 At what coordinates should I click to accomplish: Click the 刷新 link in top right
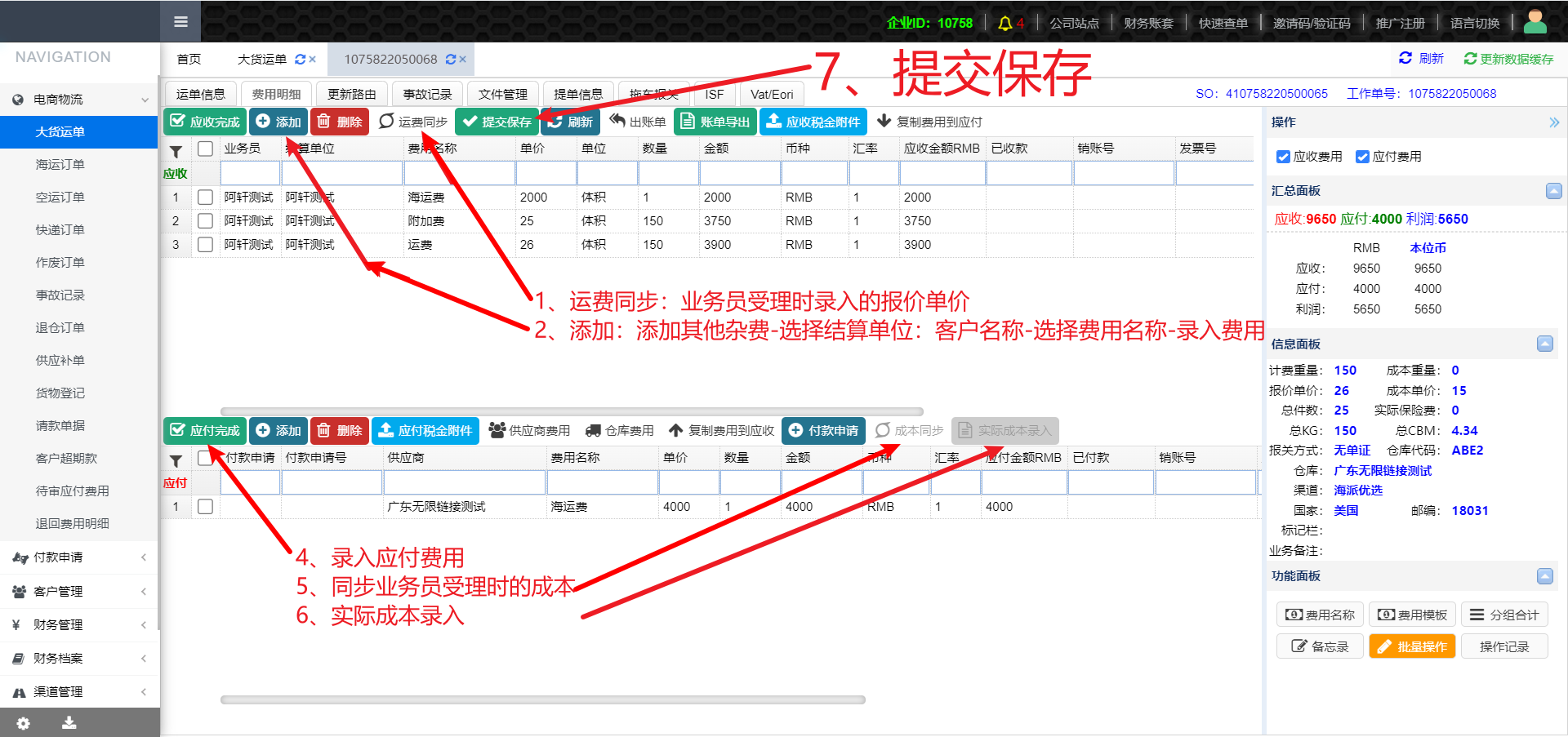[x=1421, y=59]
